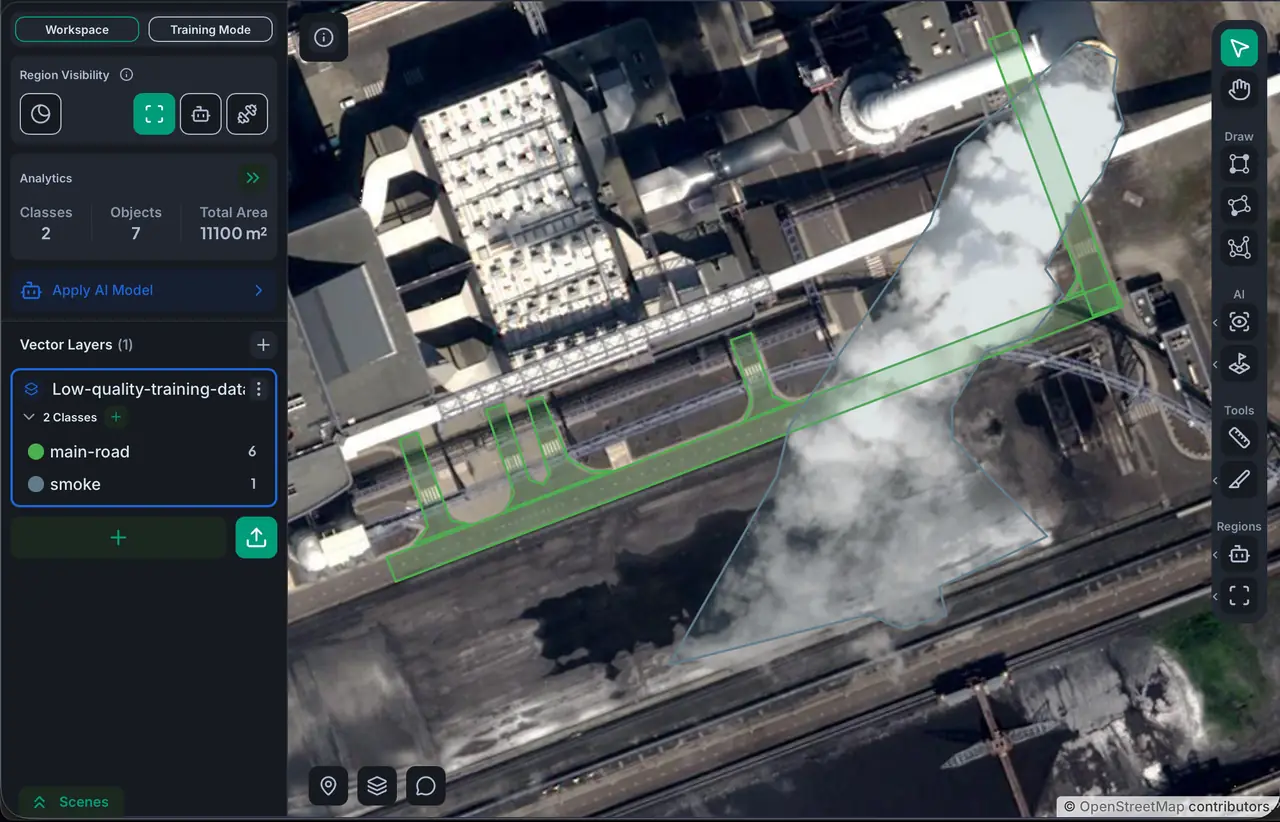Pick the zigzag five-node draw tool
Viewport: 1280px width, 822px height.
click(1239, 247)
